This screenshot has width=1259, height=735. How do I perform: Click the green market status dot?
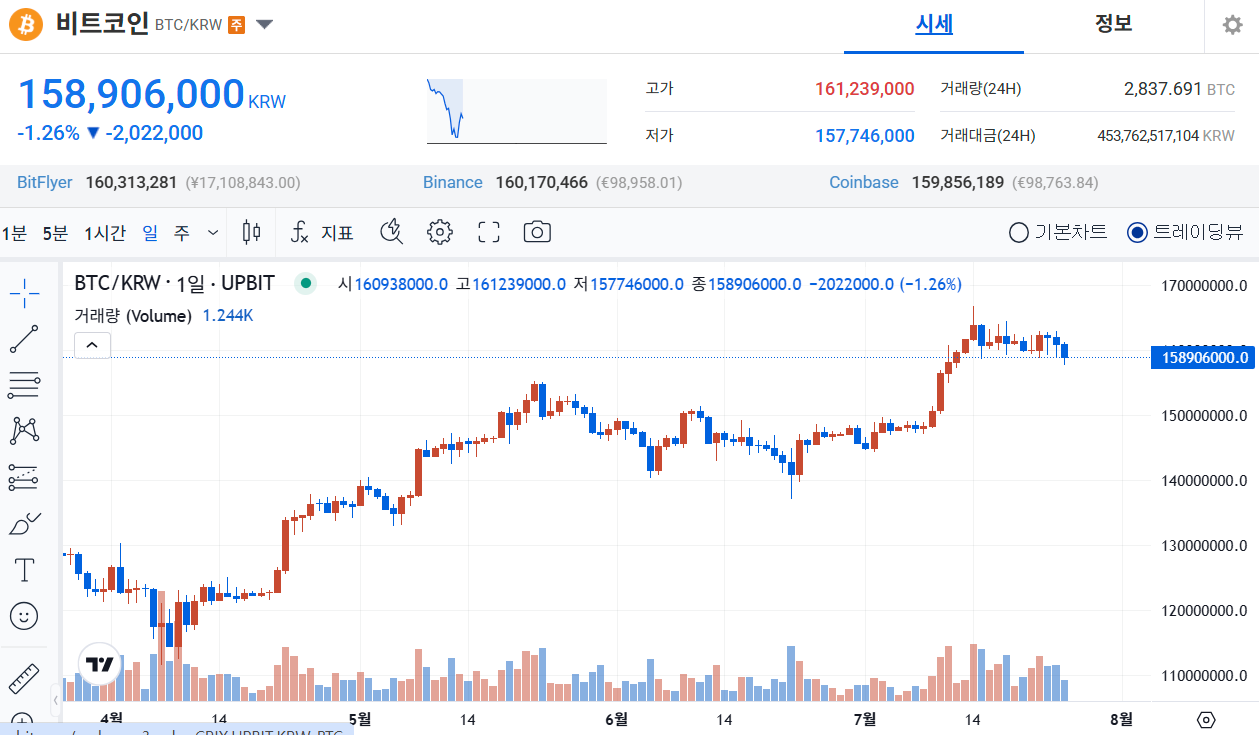coord(306,284)
